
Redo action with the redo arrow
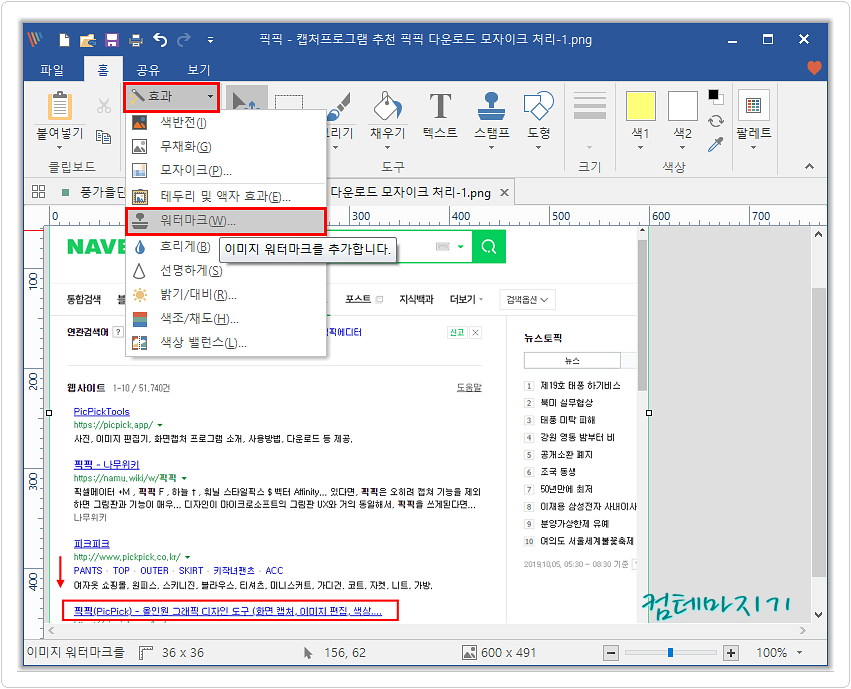tap(184, 40)
